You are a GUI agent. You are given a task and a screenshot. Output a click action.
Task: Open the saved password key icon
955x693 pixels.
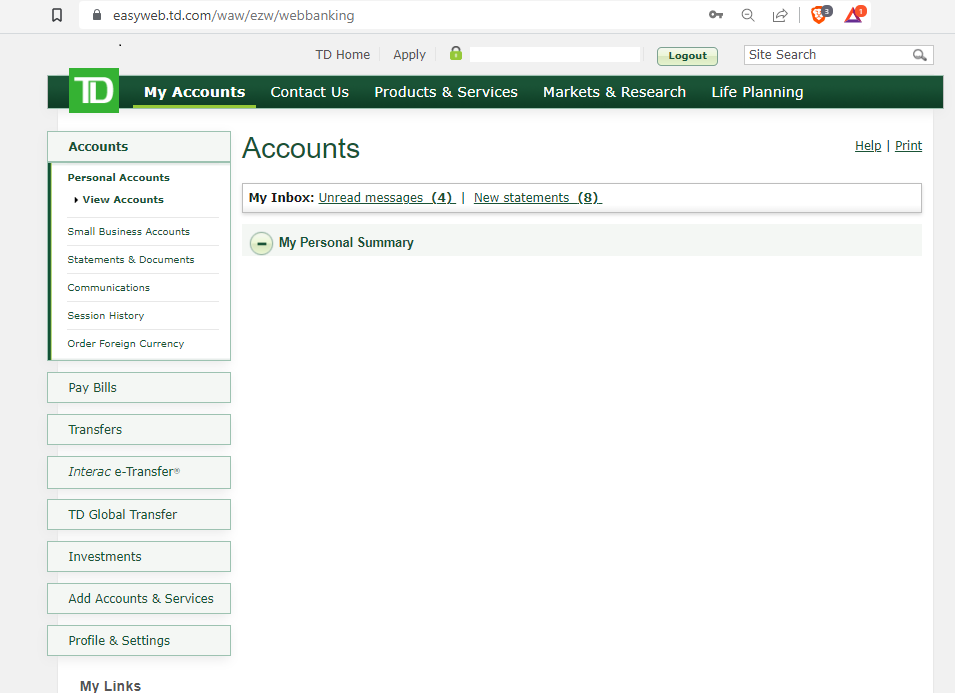tap(716, 15)
